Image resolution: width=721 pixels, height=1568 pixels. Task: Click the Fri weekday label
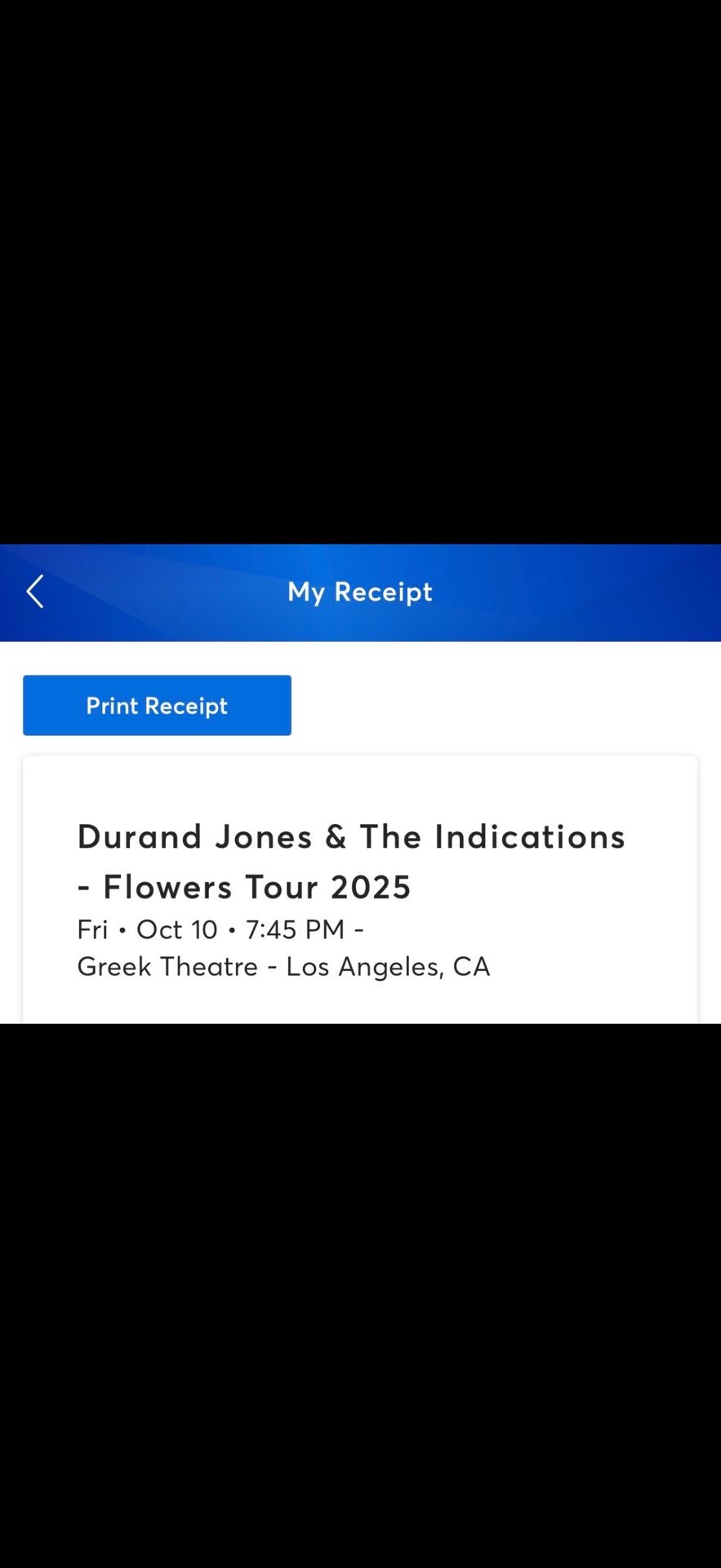[x=92, y=929]
